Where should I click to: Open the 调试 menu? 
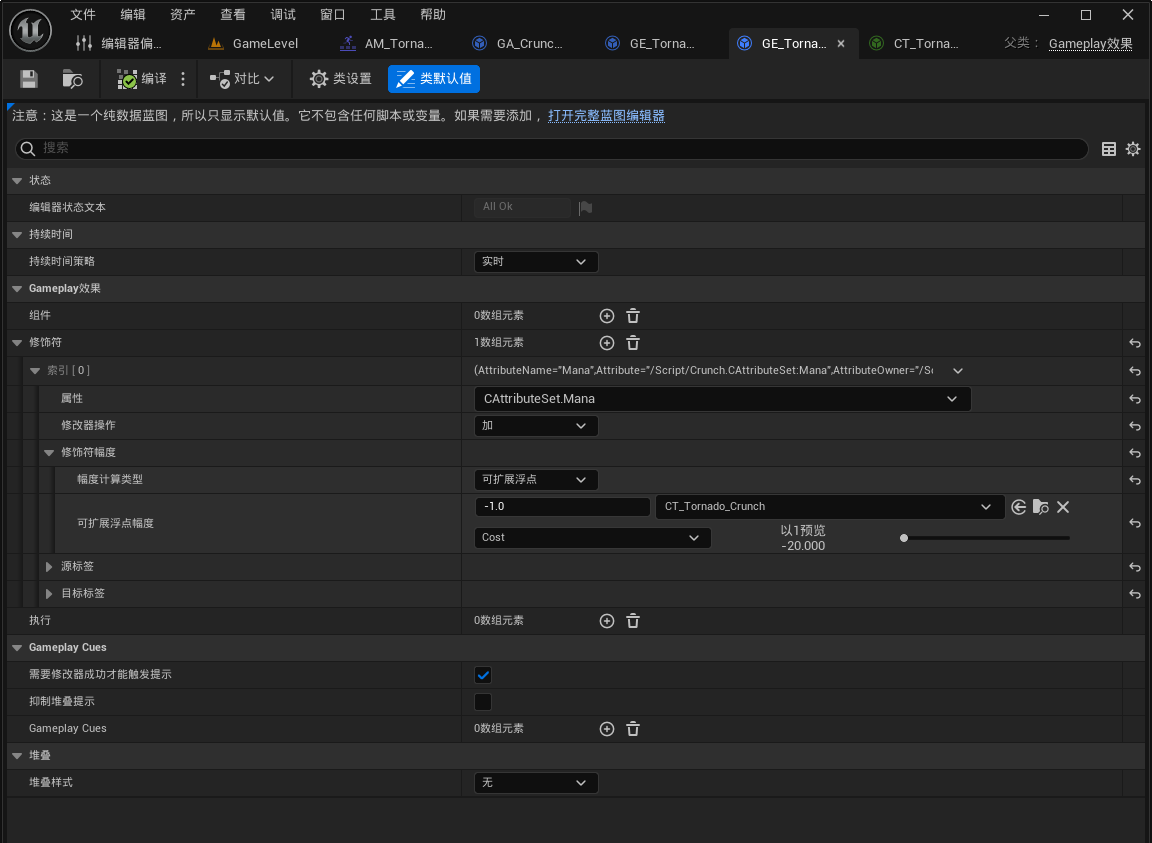pyautogui.click(x=283, y=15)
